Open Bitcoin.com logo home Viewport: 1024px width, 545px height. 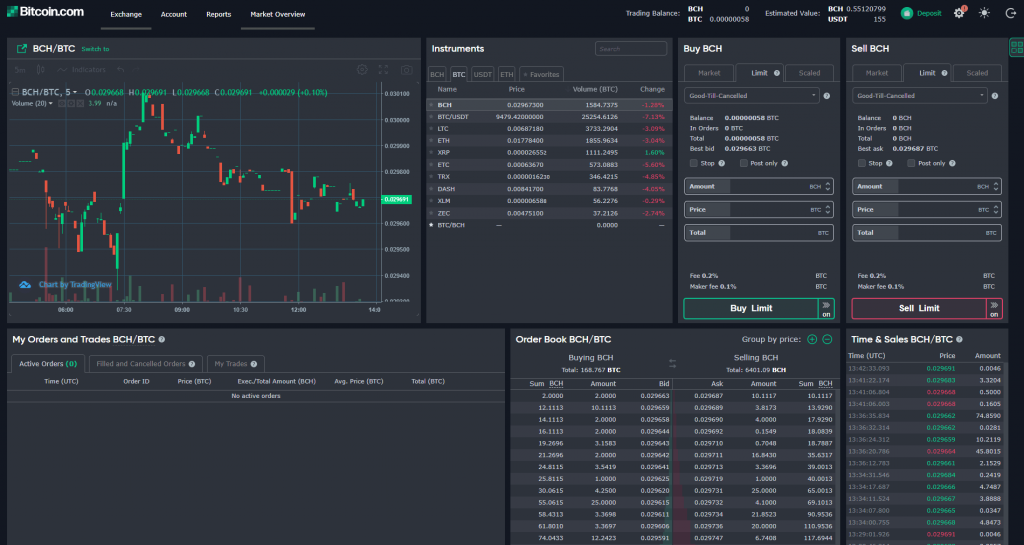pyautogui.click(x=45, y=12)
